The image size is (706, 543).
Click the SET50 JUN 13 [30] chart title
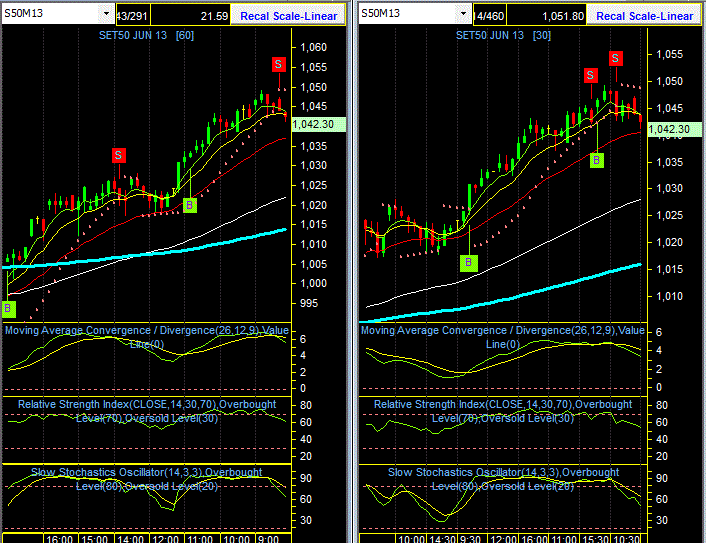click(503, 35)
